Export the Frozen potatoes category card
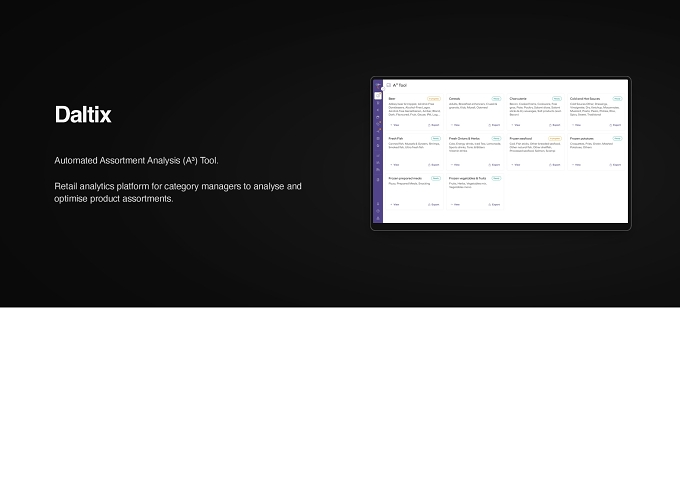Viewport: 680px width, 480px height. click(615, 165)
